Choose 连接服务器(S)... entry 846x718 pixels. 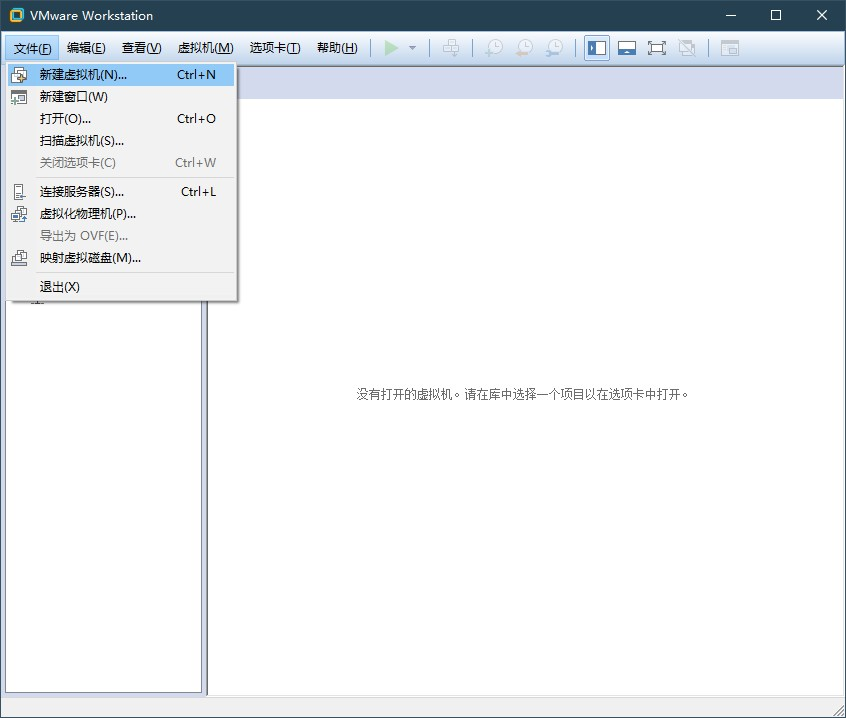point(121,192)
